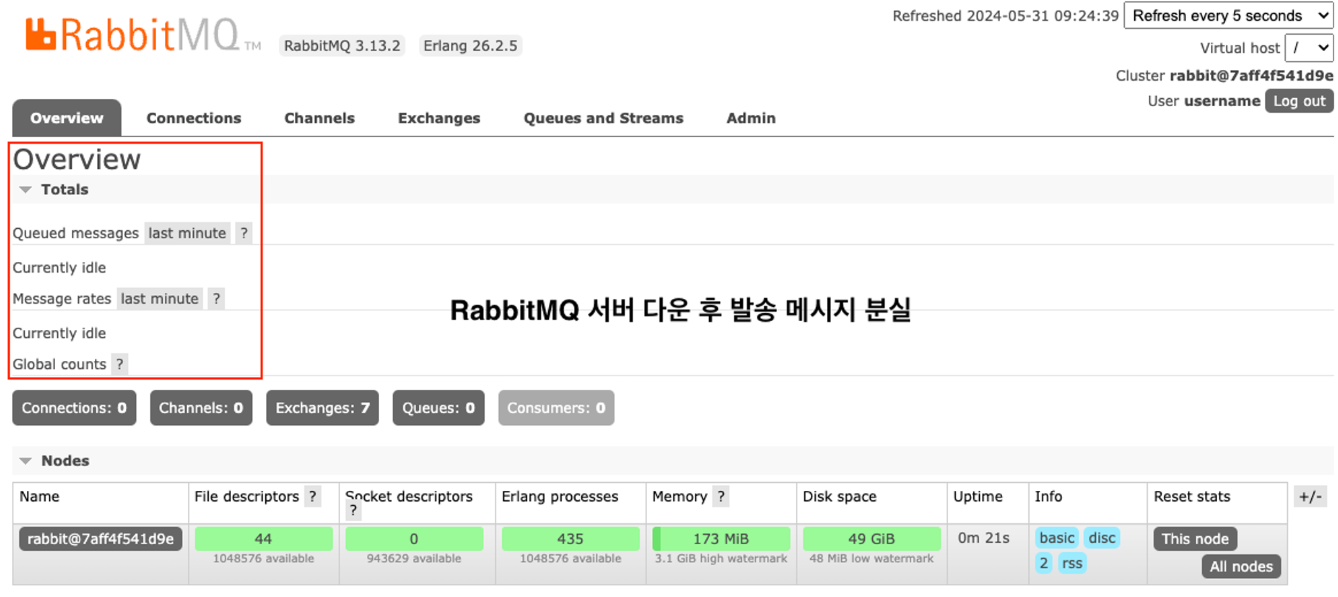
Task: Click the Exchanges: 7 count button
Action: 322,408
